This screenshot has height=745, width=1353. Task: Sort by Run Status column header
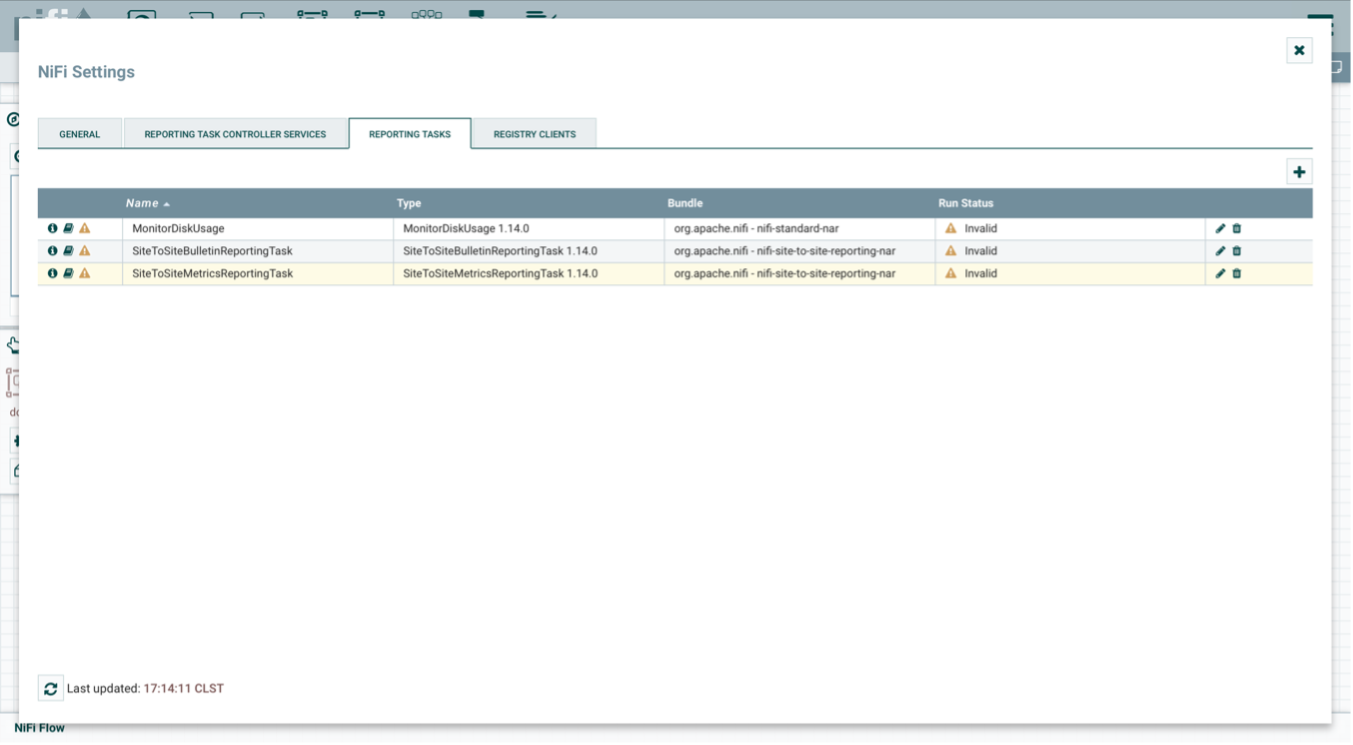(x=1070, y=203)
